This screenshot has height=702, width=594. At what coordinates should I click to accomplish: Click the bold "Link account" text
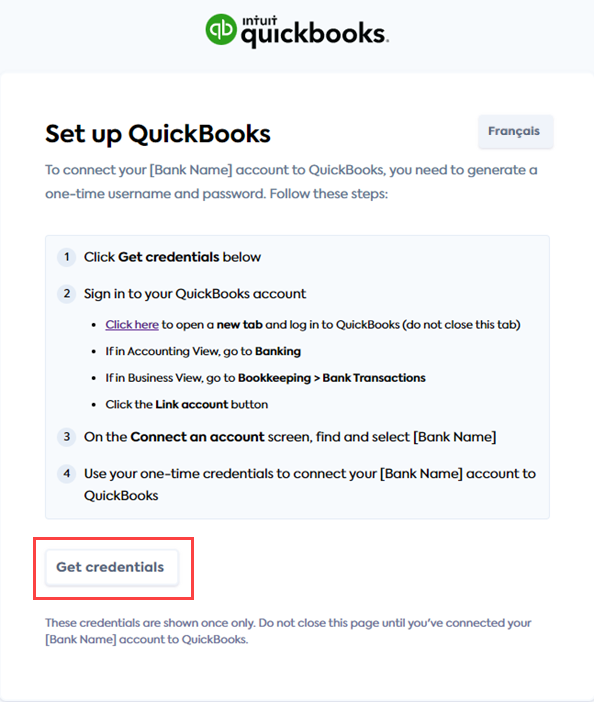coord(192,404)
